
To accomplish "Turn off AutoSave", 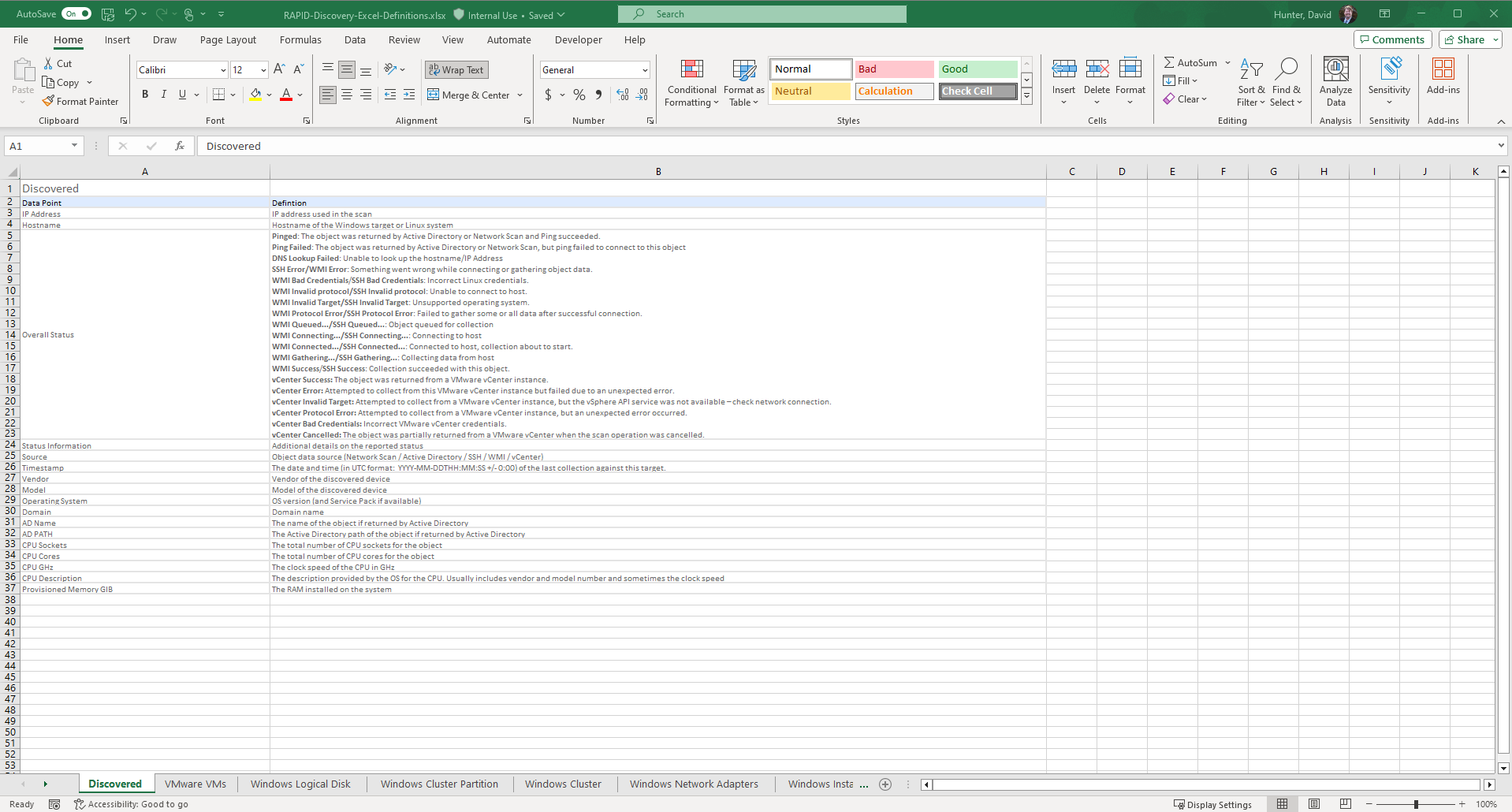I will tap(76, 13).
